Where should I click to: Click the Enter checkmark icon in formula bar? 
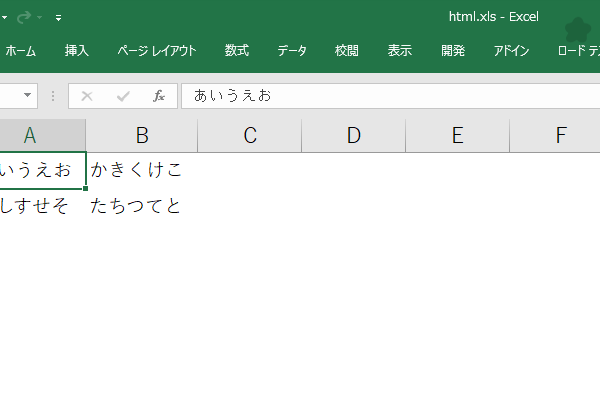(x=123, y=96)
